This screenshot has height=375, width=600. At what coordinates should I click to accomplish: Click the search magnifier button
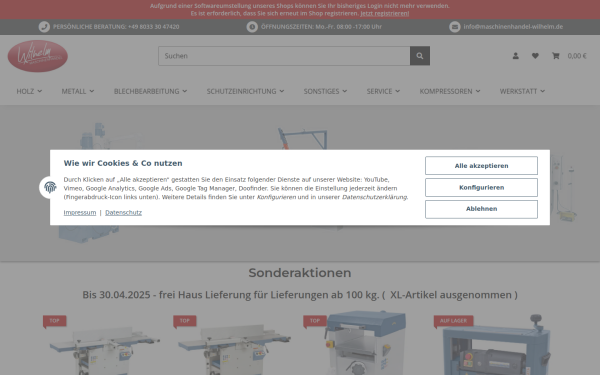click(x=420, y=56)
